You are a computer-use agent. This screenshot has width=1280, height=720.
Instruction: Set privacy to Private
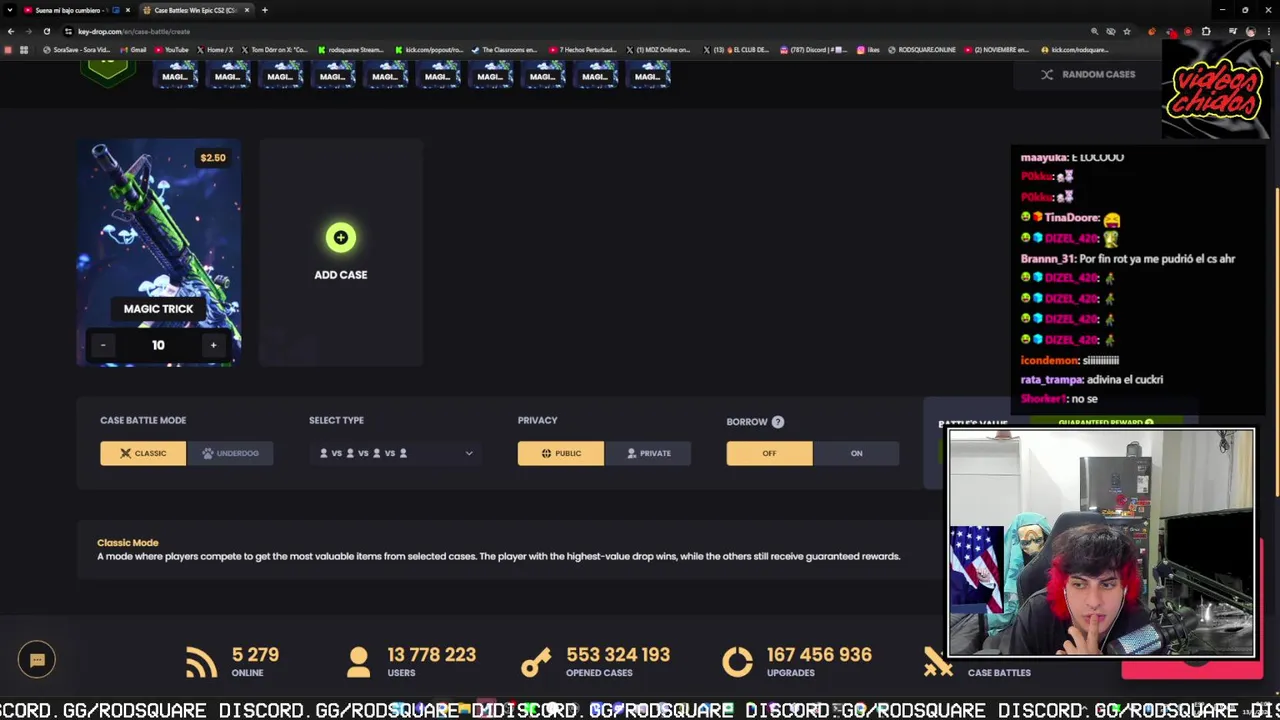[648, 453]
